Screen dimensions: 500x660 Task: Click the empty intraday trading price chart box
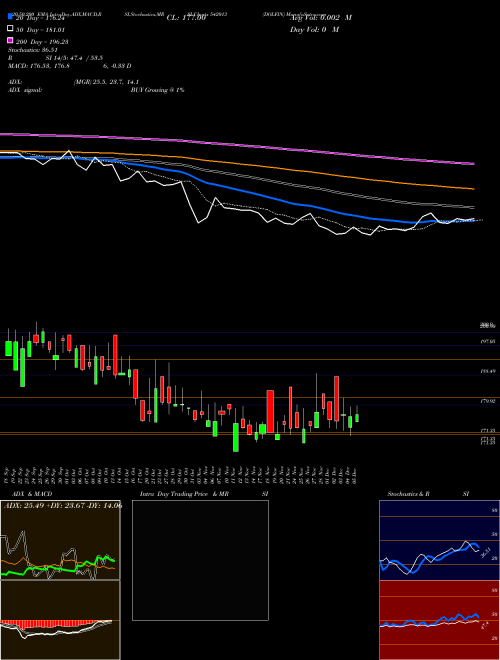coord(200,560)
